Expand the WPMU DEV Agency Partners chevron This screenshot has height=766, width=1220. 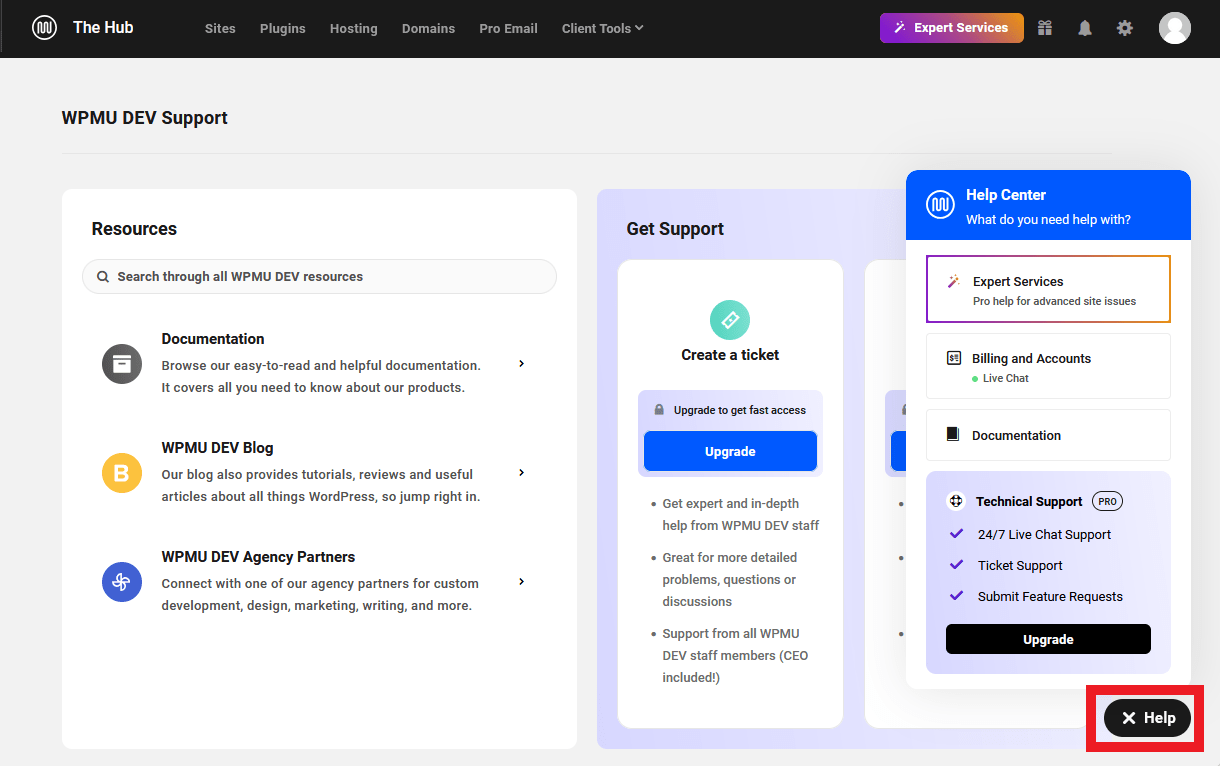(521, 581)
